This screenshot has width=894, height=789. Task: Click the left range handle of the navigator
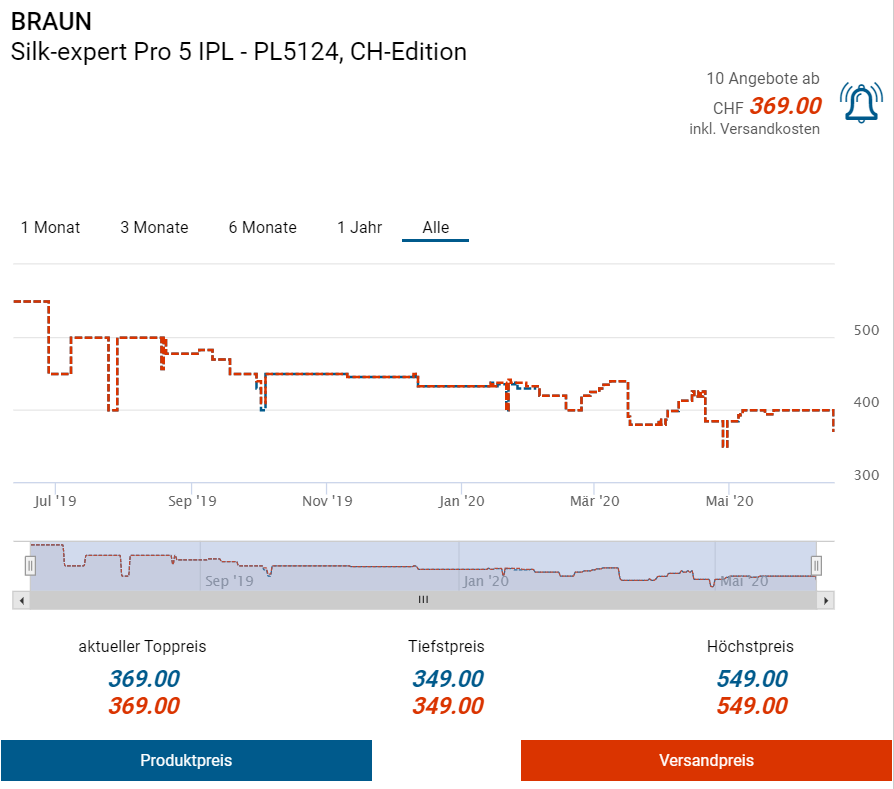point(30,566)
